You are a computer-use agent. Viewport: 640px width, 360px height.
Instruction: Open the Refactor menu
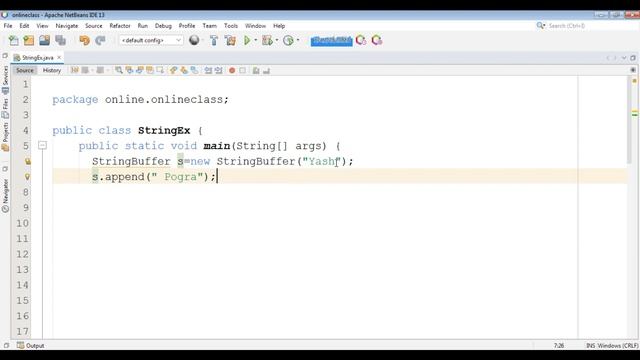point(120,26)
